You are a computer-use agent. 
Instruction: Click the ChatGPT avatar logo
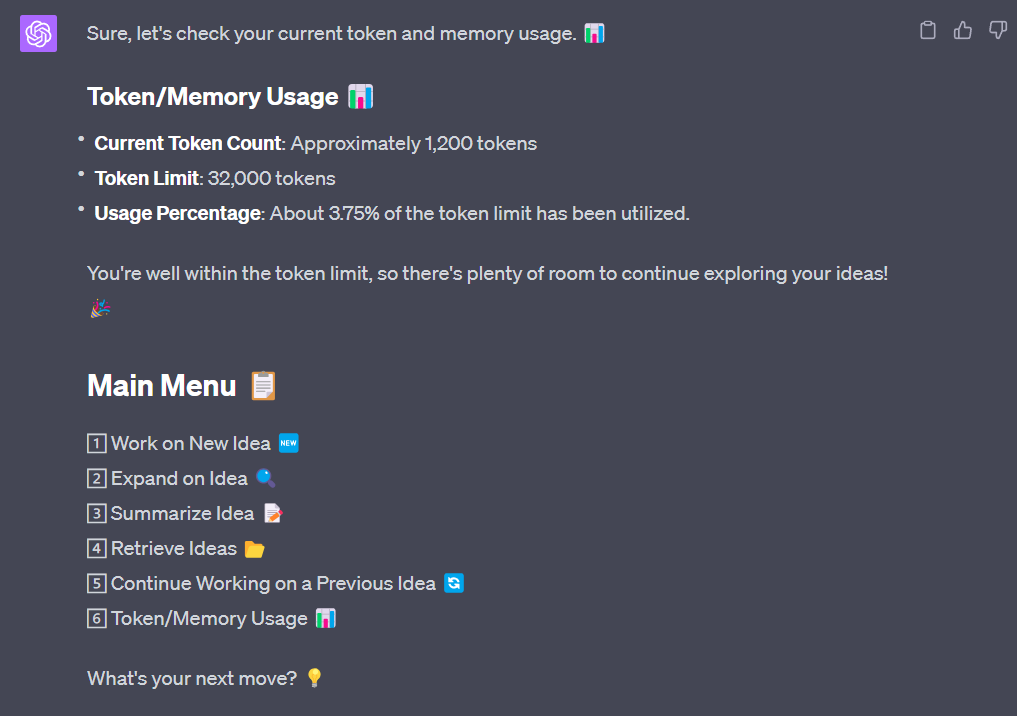(38, 34)
